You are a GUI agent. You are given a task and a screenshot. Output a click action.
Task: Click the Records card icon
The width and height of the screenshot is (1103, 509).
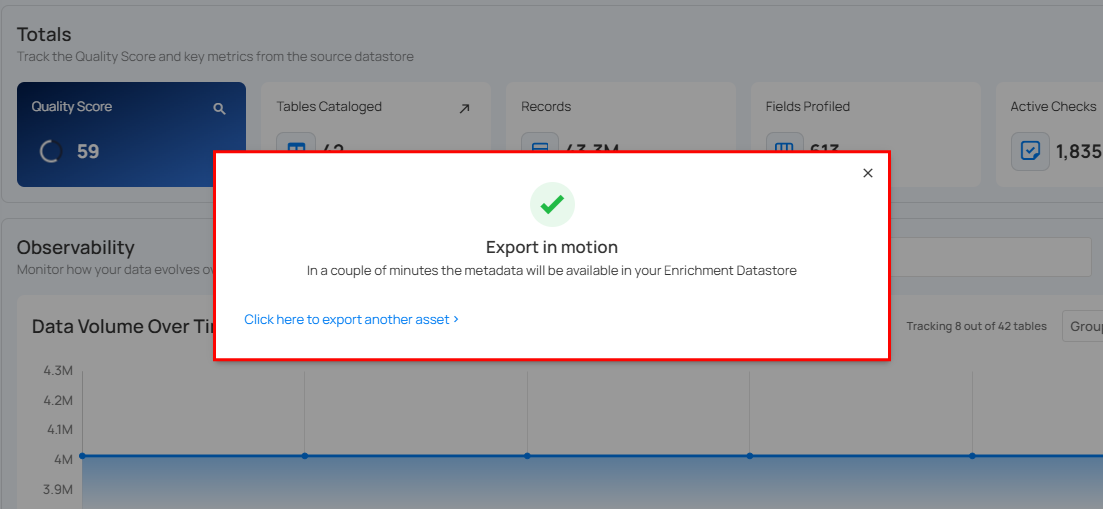(x=540, y=146)
